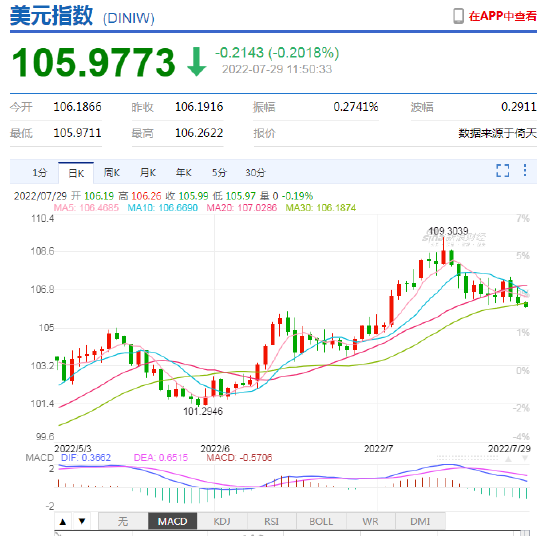Click the phone icon beside 在APP中查看
550x536 pixels.
coord(458,16)
